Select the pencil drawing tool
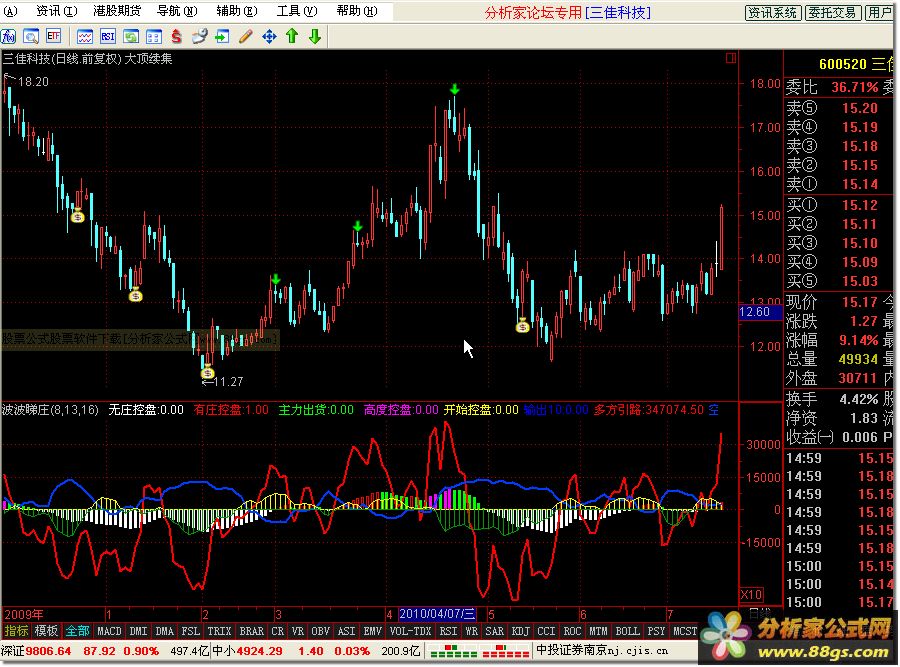This screenshot has width=900, height=667. pos(246,37)
